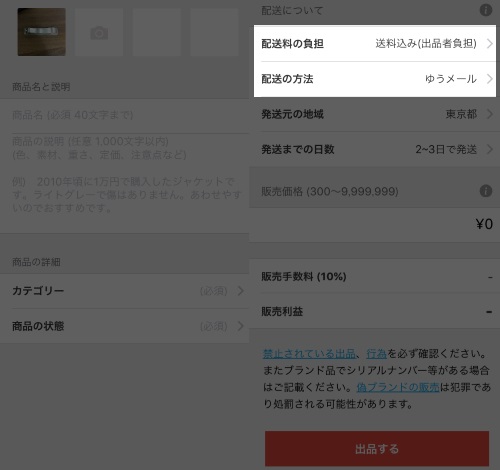Tap the camera icon to add photo
The height and width of the screenshot is (470, 500).
pyautogui.click(x=99, y=32)
